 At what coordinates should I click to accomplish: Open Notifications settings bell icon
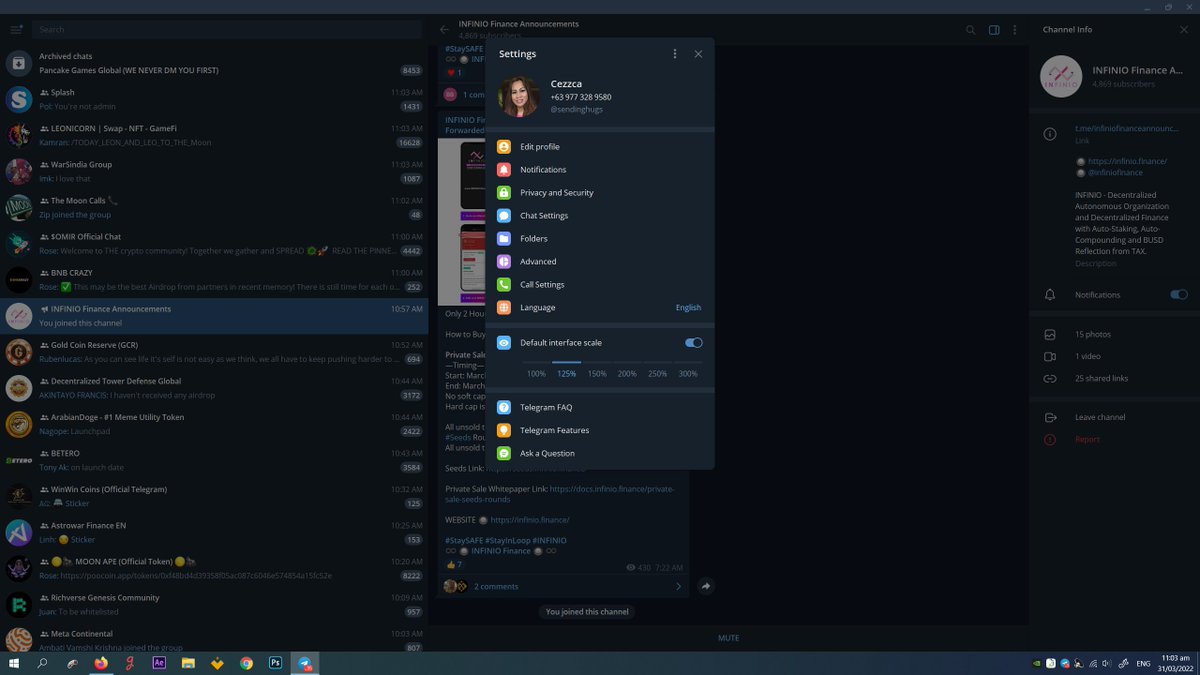tap(504, 170)
